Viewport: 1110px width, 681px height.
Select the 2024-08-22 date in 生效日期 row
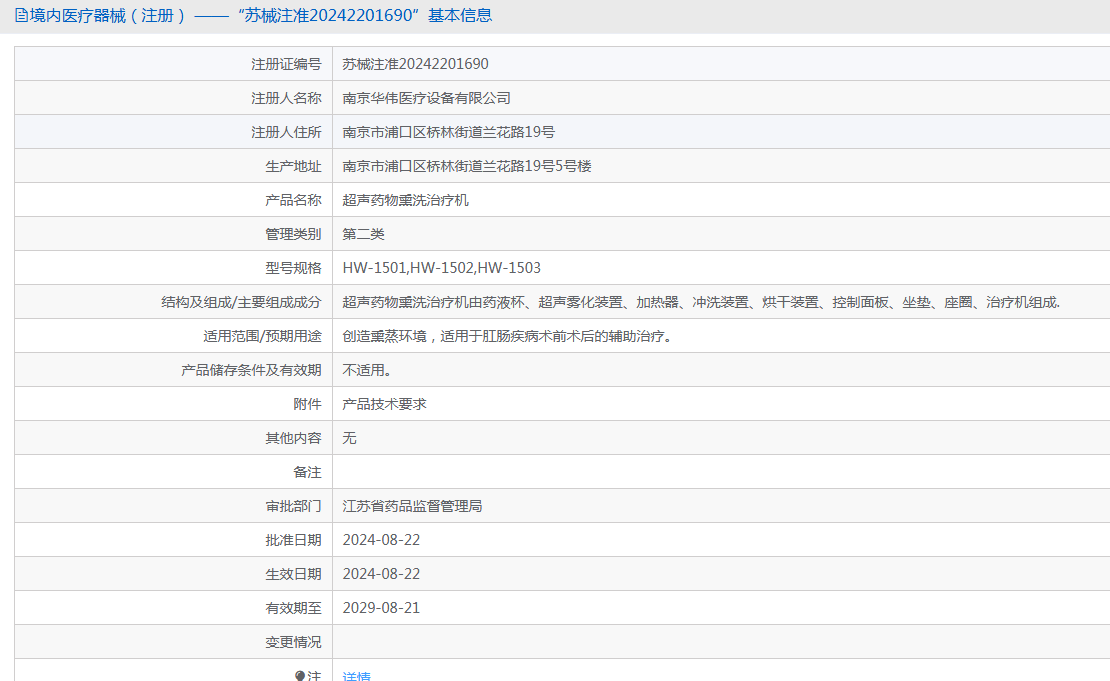pos(382,573)
